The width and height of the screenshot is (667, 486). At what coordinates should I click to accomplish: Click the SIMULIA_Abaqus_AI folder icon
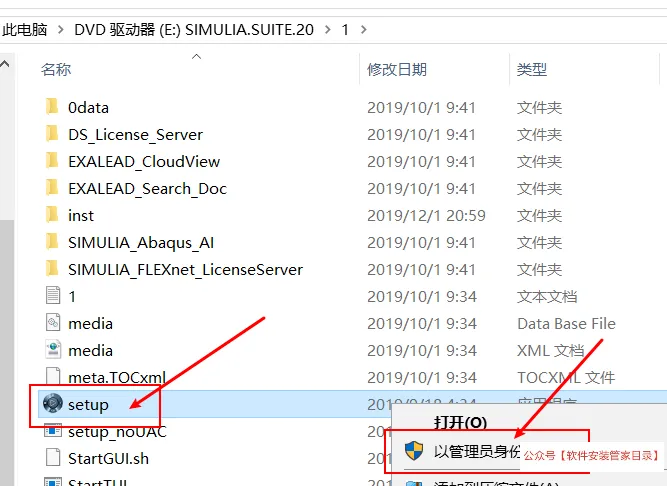click(52, 242)
